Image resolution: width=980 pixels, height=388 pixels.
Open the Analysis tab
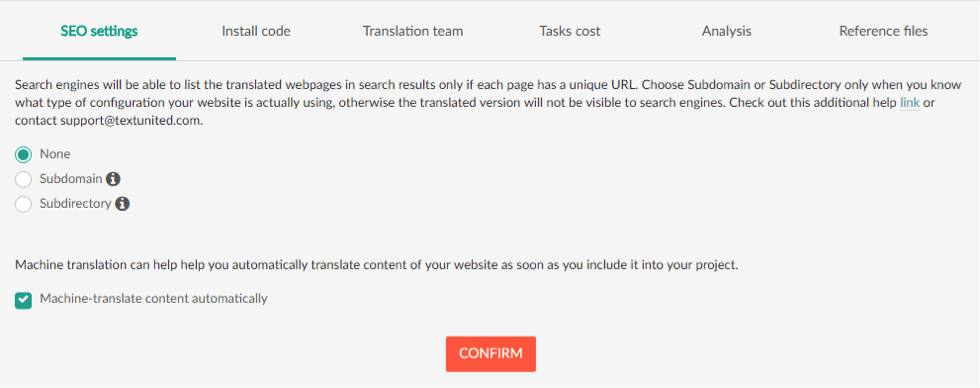point(726,31)
